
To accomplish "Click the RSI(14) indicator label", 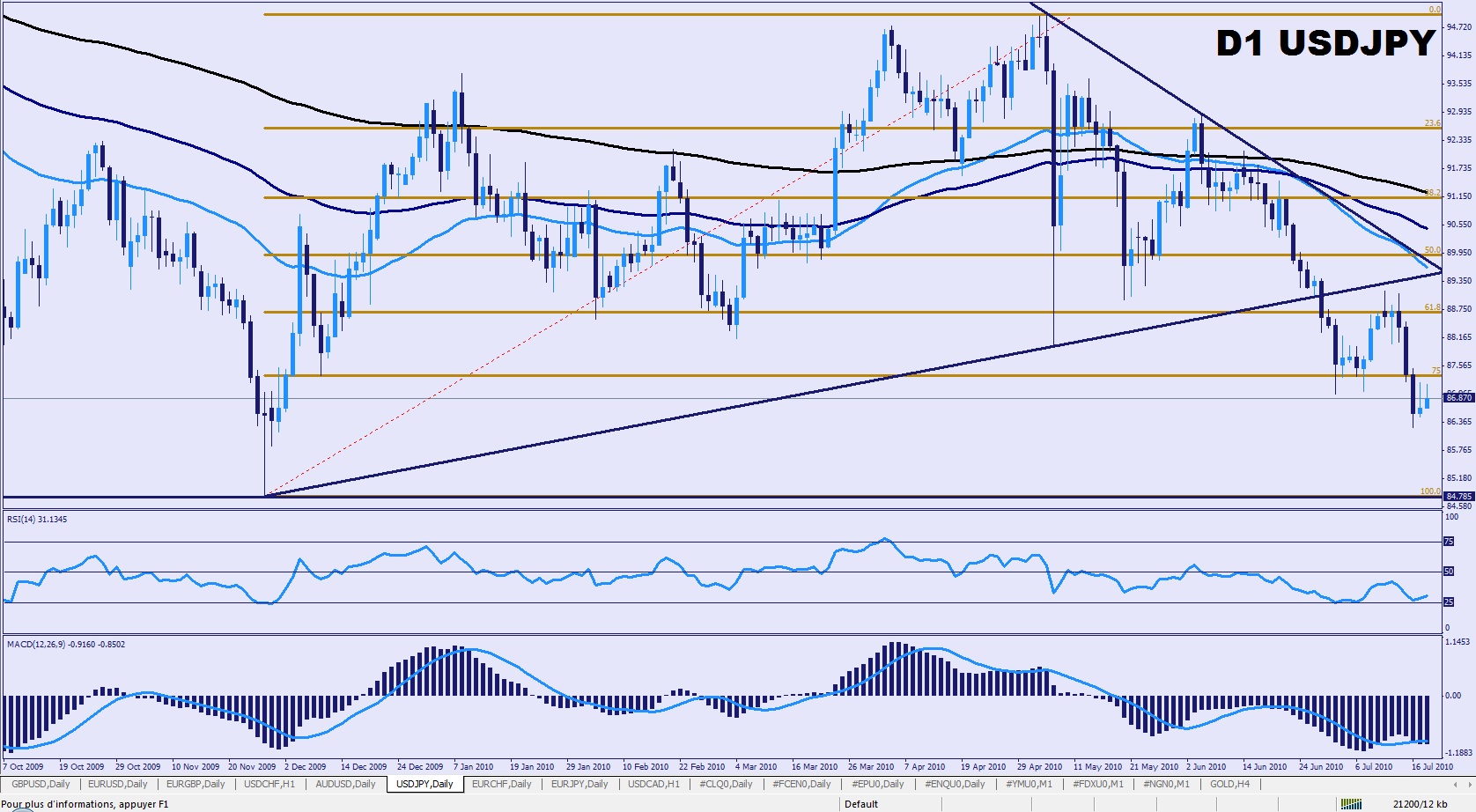I will pyautogui.click(x=37, y=520).
